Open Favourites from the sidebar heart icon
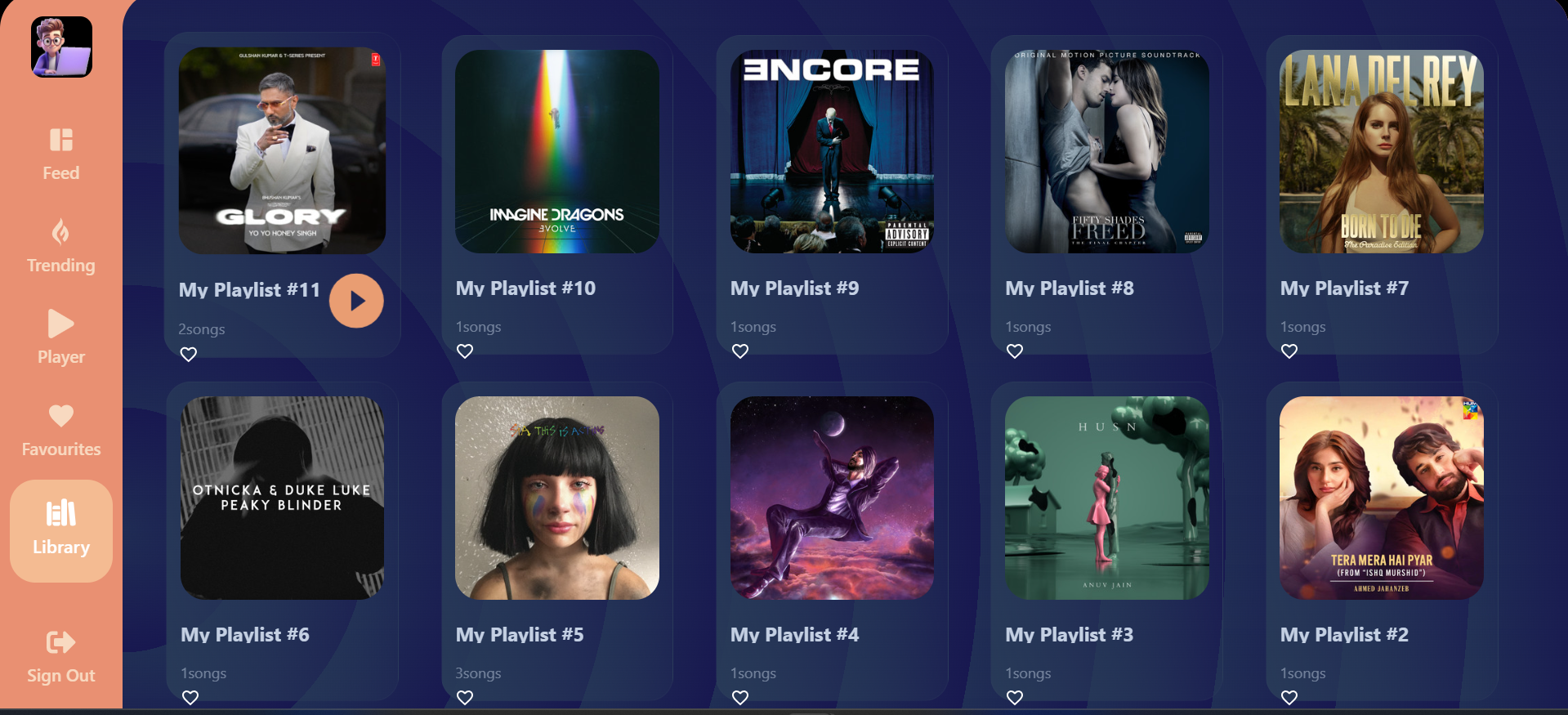Viewport: 1568px width, 715px height. tap(61, 416)
